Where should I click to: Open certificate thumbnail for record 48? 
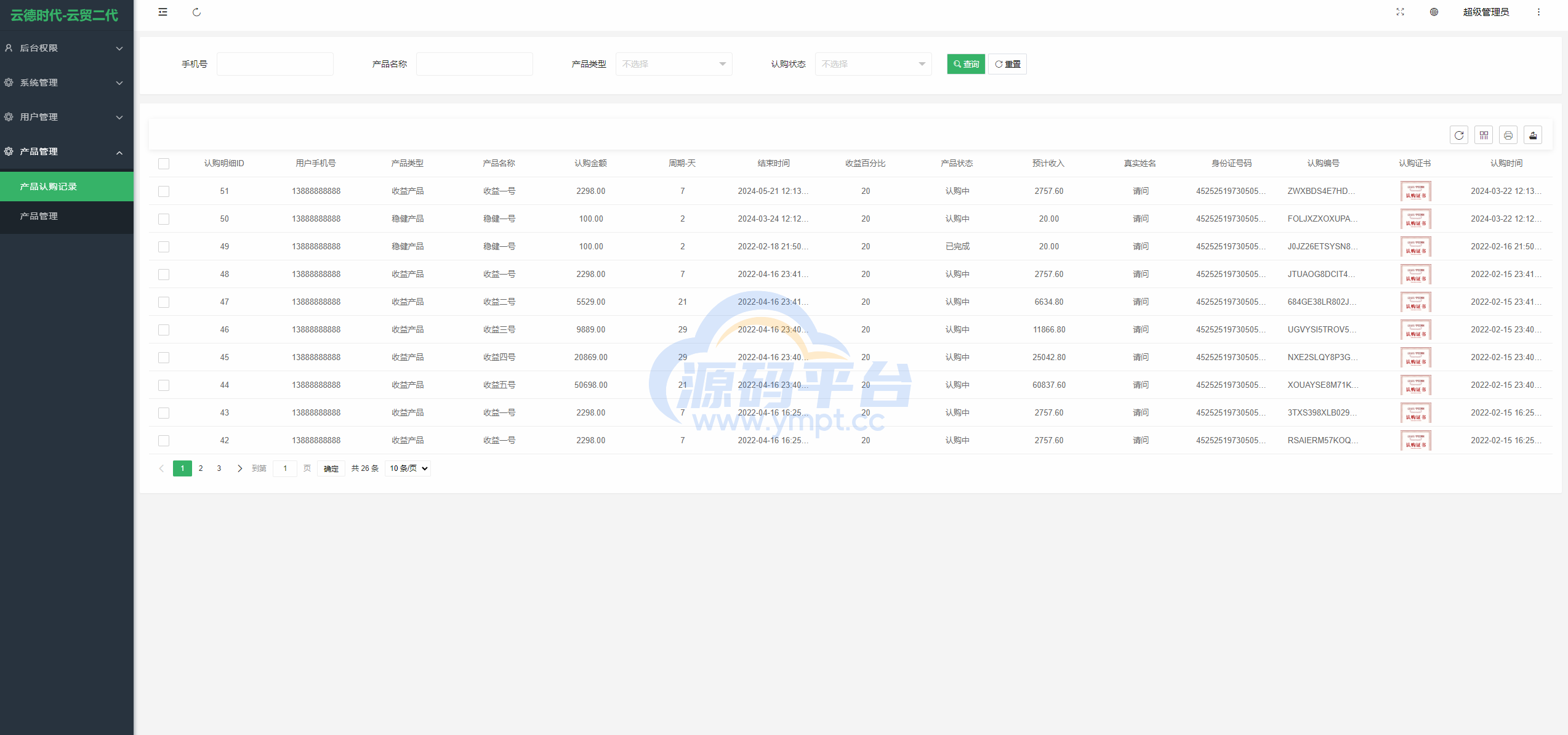coord(1415,275)
